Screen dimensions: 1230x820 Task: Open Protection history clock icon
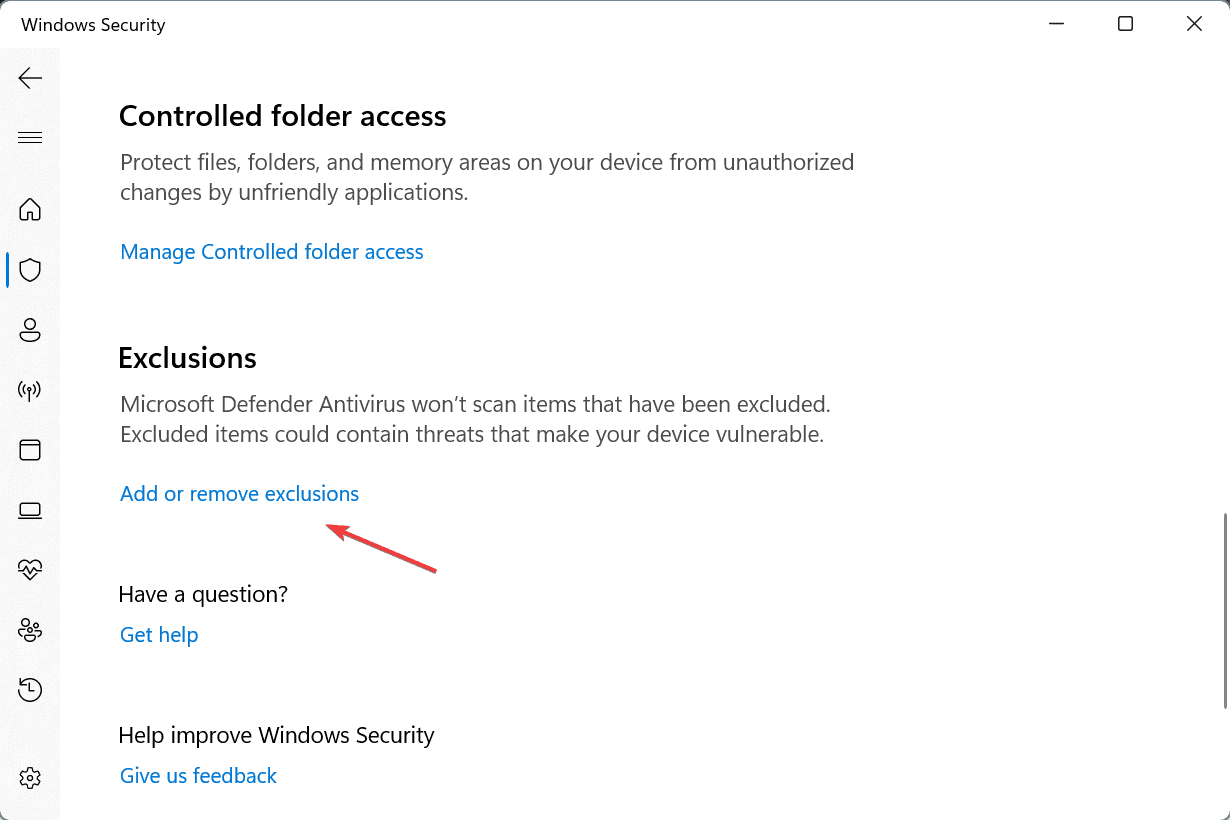(30, 690)
